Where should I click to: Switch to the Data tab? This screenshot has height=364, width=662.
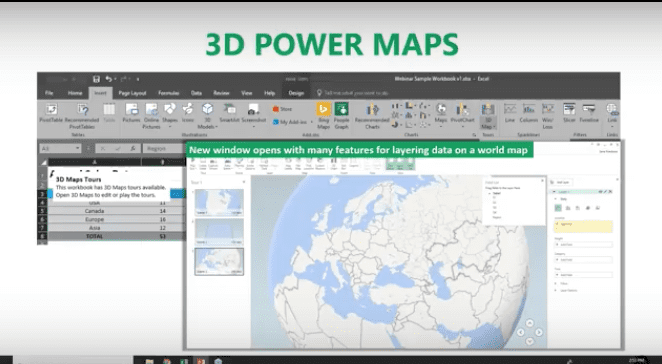click(x=196, y=93)
